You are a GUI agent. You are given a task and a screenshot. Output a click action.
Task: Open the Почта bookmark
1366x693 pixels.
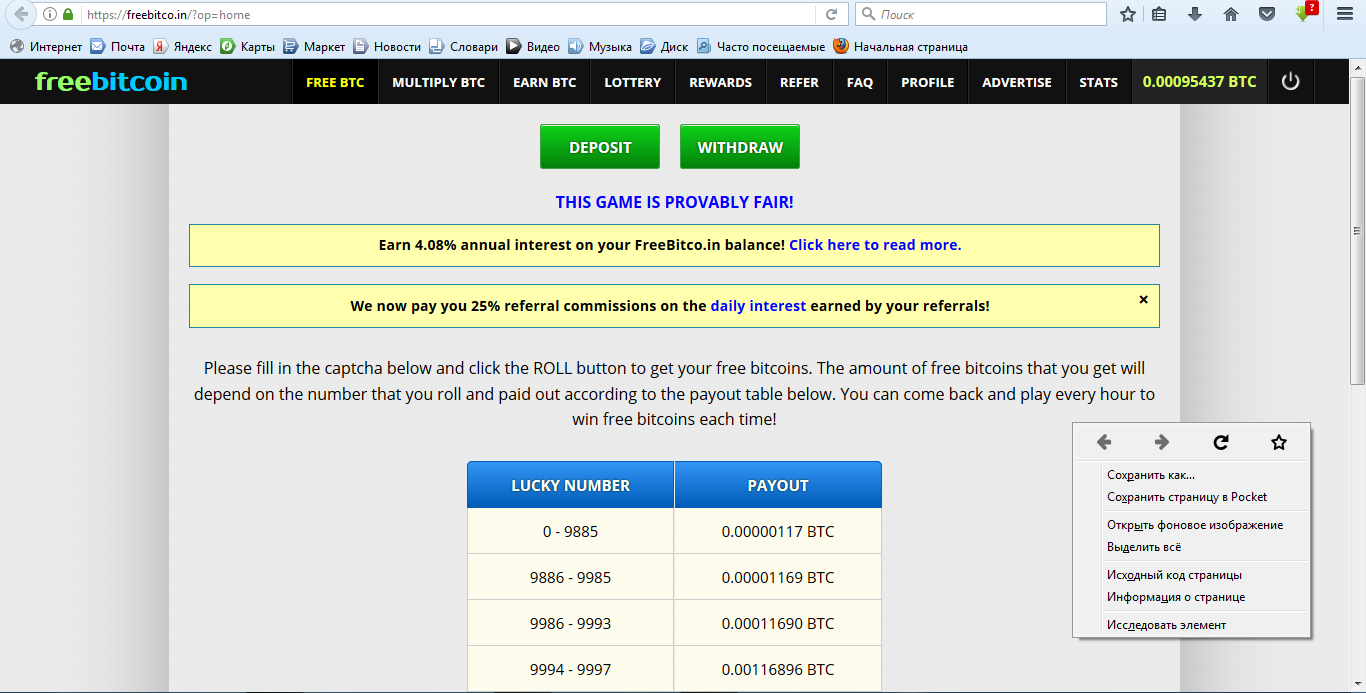tap(118, 46)
